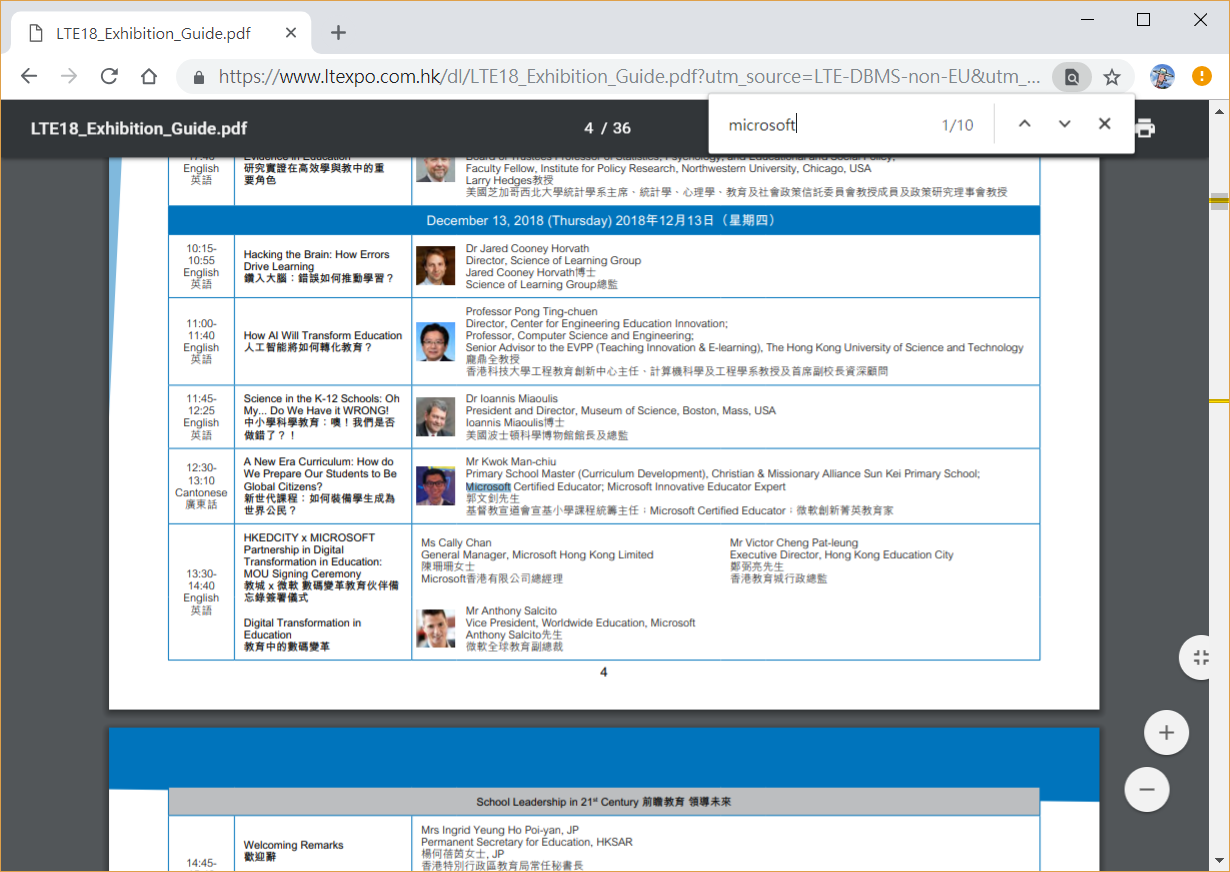Jump to the next search match
This screenshot has height=872, width=1230.
pos(1064,124)
